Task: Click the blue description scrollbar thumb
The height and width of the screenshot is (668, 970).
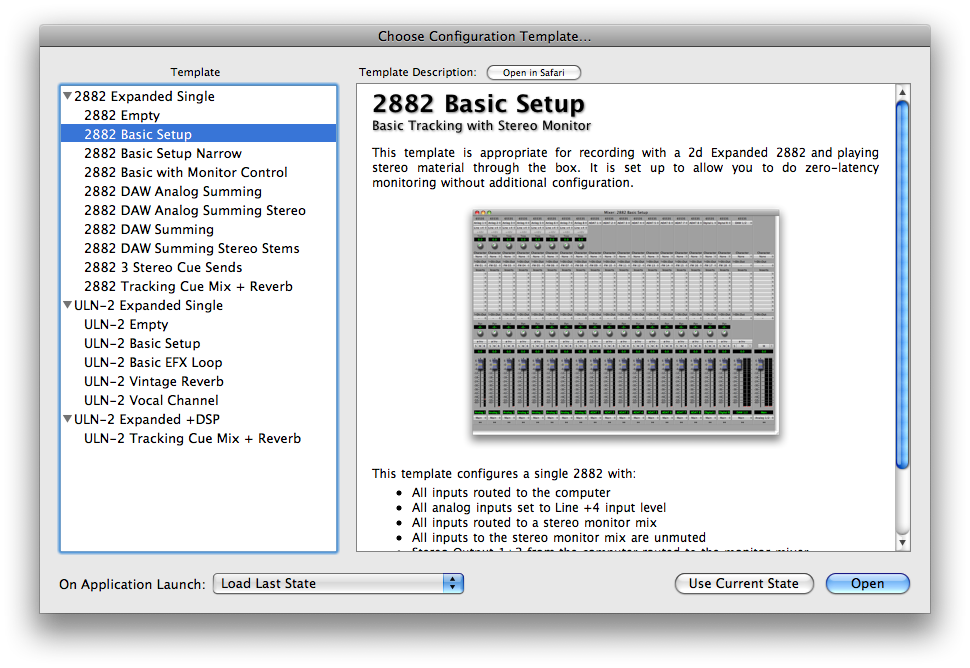Action: (903, 285)
